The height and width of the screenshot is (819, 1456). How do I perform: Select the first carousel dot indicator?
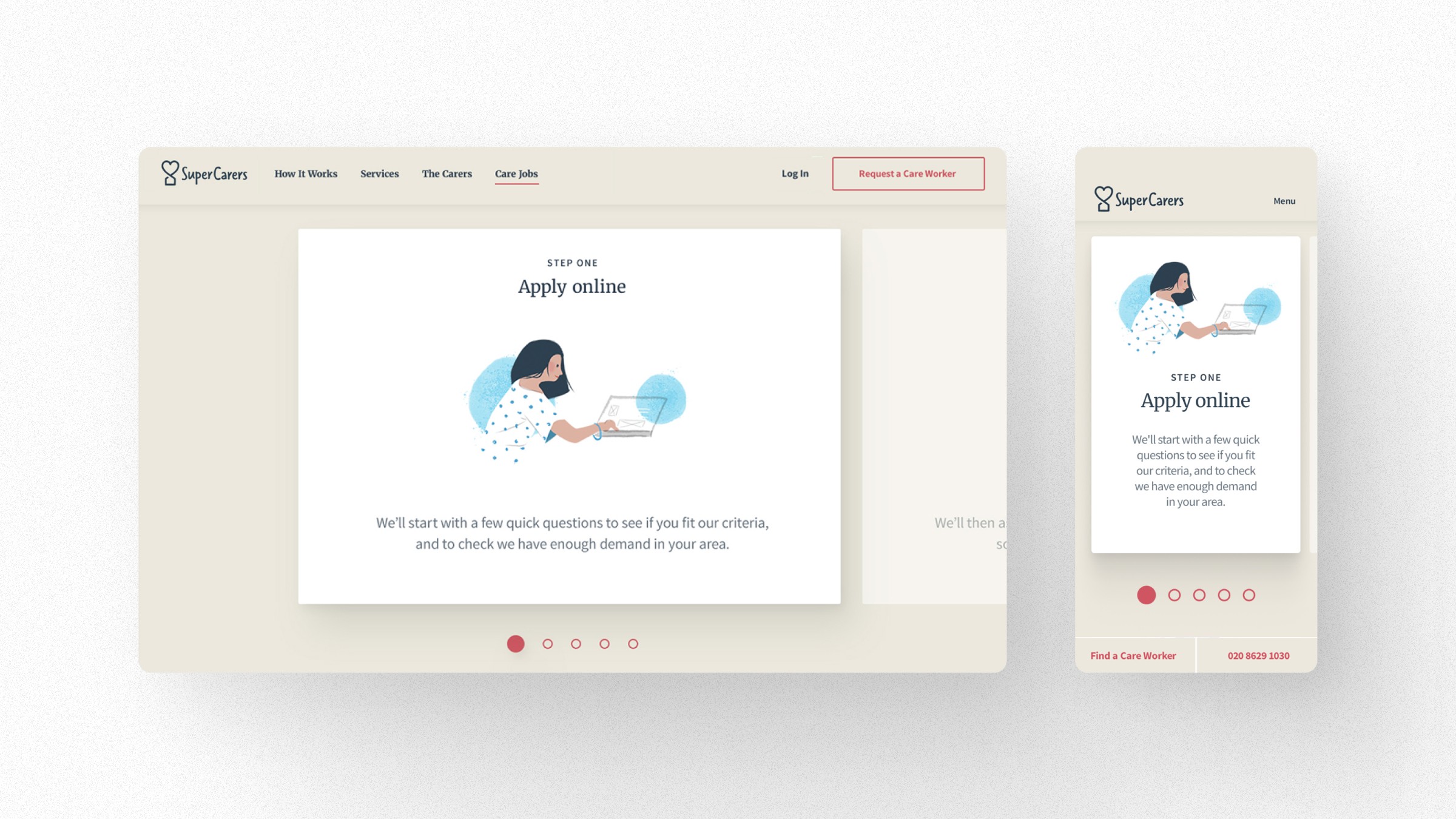click(516, 644)
